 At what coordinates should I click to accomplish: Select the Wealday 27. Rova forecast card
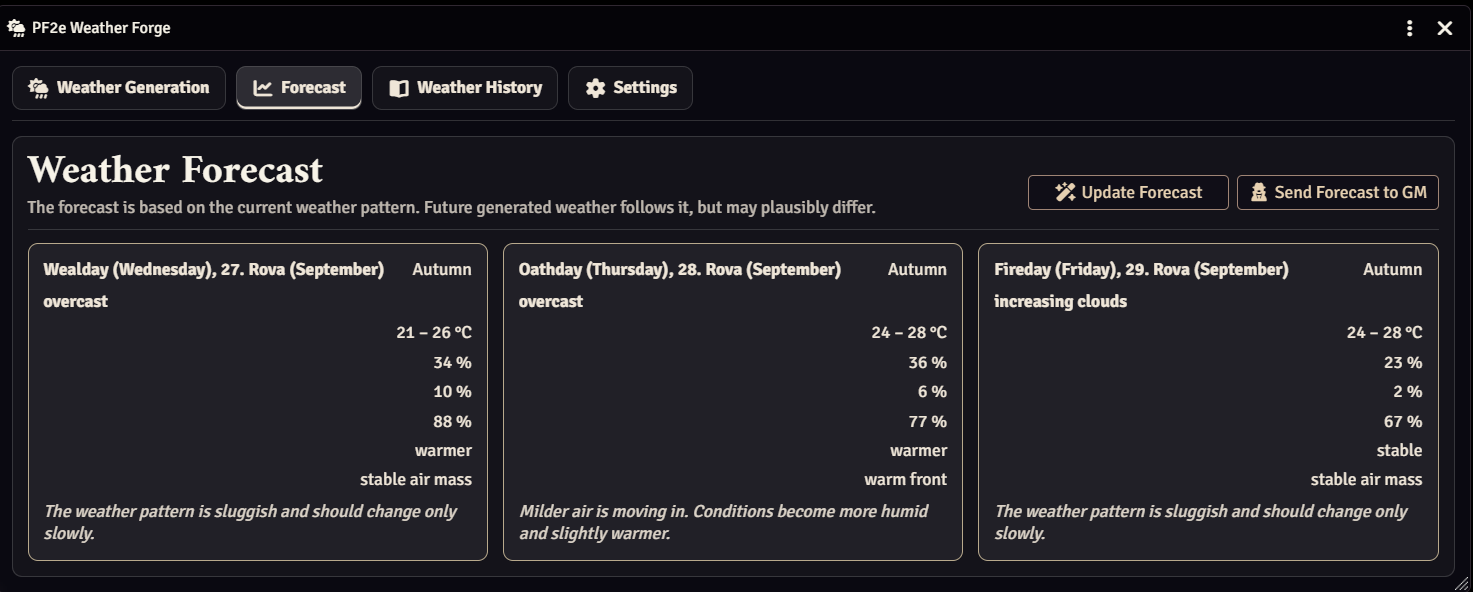tap(258, 402)
